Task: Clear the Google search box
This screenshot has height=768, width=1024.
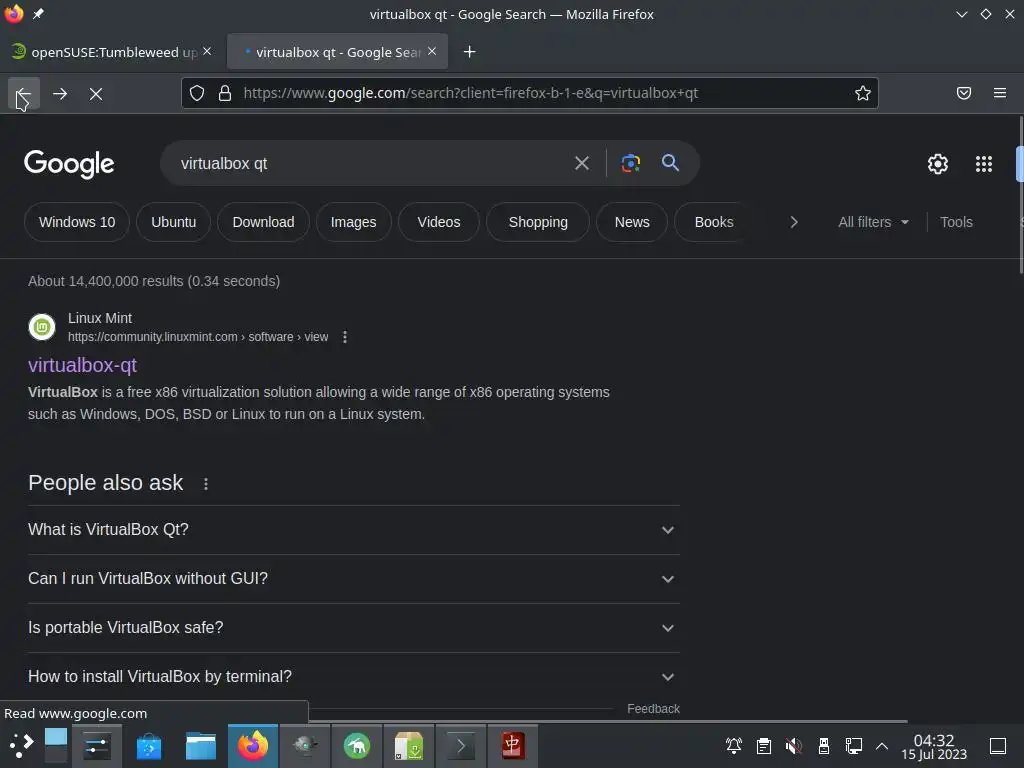Action: 582,163
